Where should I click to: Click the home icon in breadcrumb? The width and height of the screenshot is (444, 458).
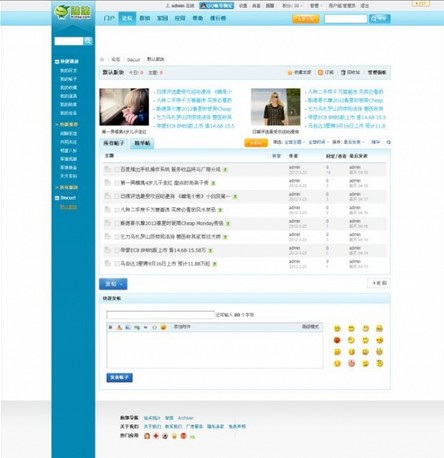(x=102, y=60)
